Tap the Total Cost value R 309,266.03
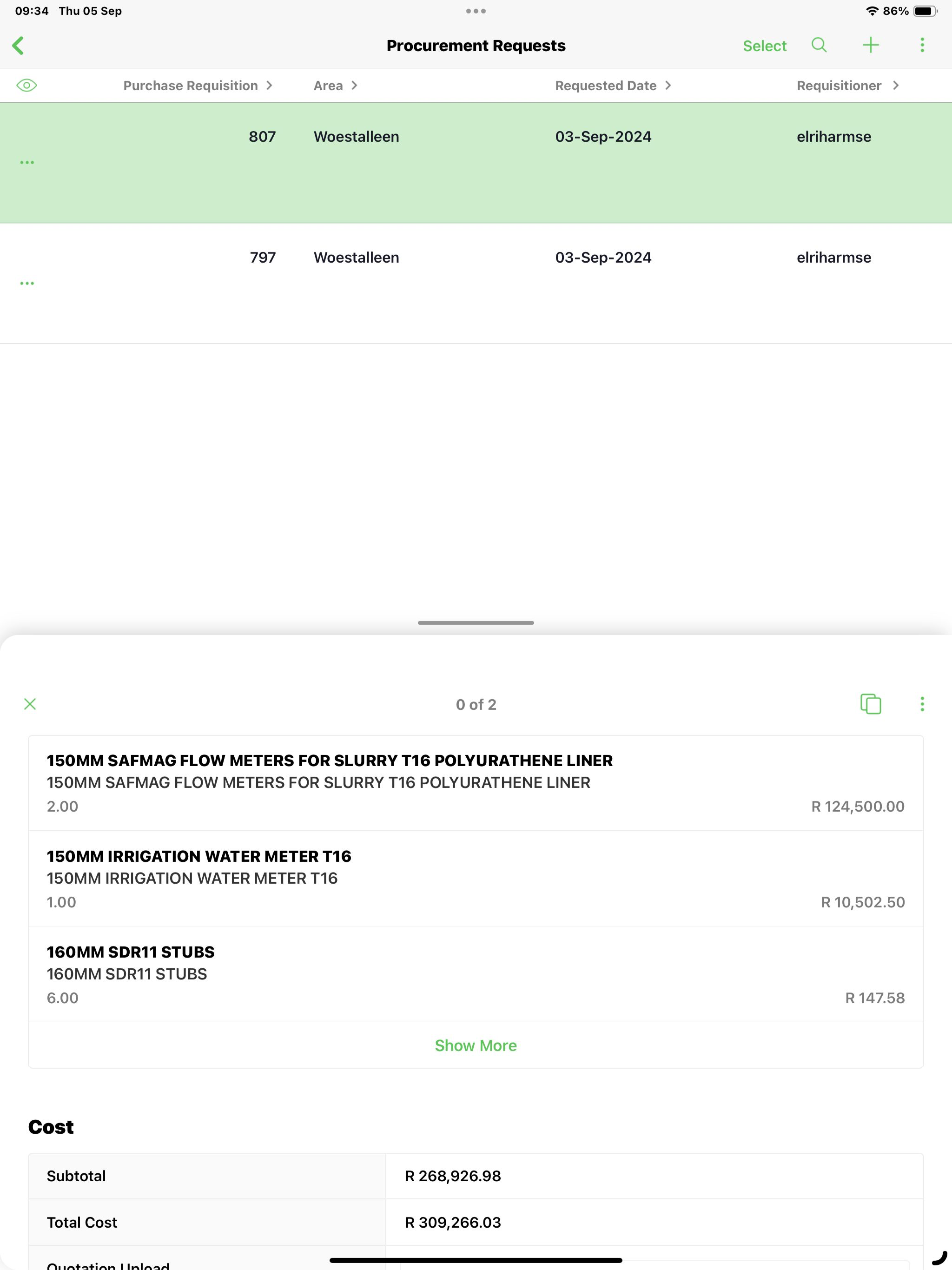 pos(453,1222)
